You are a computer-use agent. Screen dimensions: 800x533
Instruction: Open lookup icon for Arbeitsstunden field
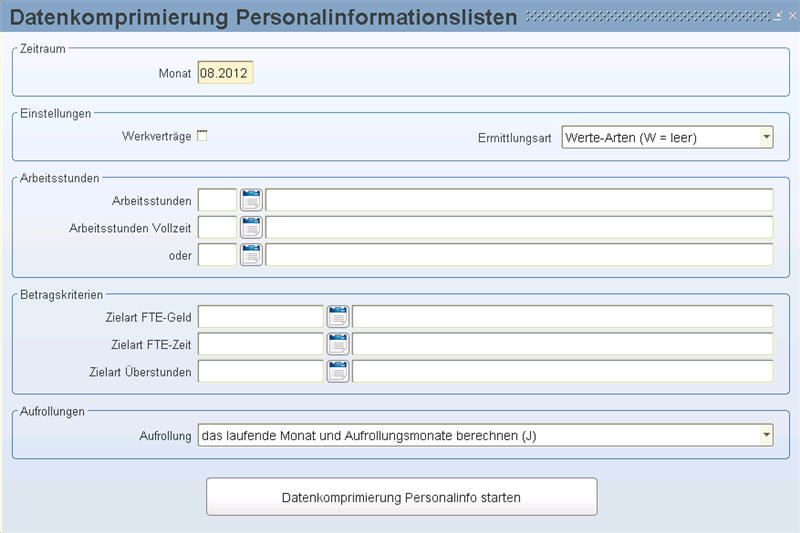click(x=251, y=200)
